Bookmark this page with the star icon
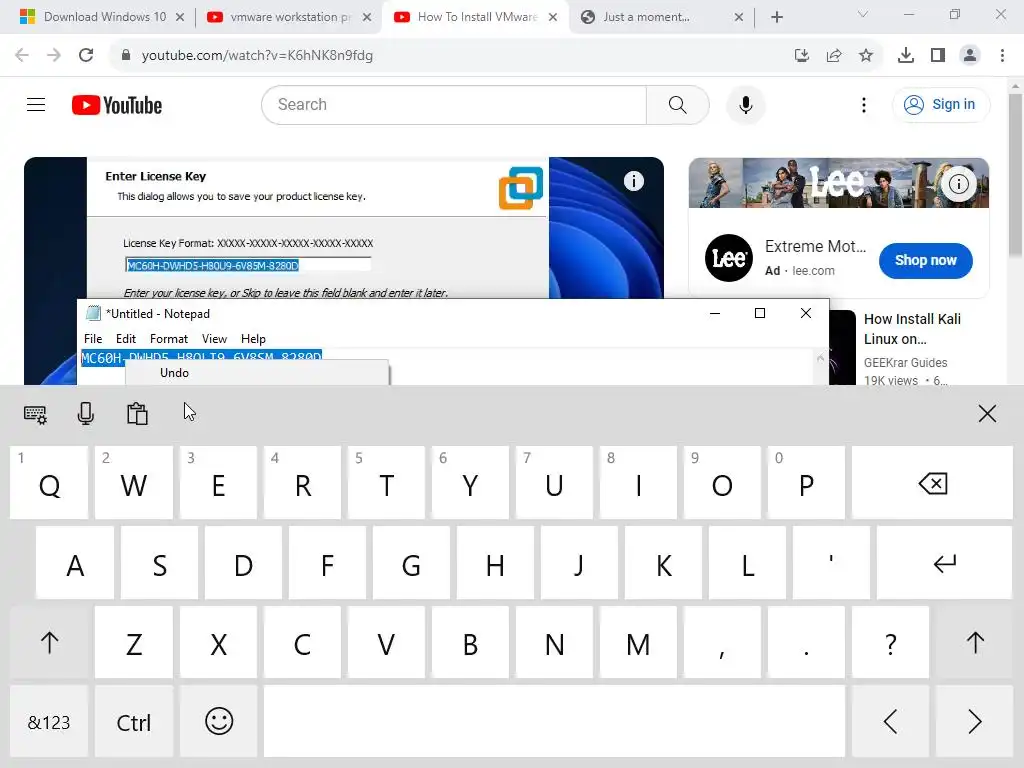Image resolution: width=1024 pixels, height=768 pixels. pyautogui.click(x=866, y=56)
